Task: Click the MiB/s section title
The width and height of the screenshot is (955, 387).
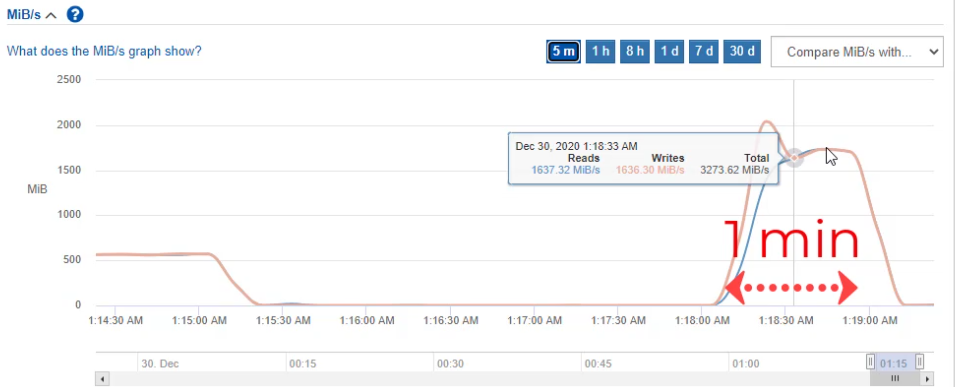Action: pos(24,15)
